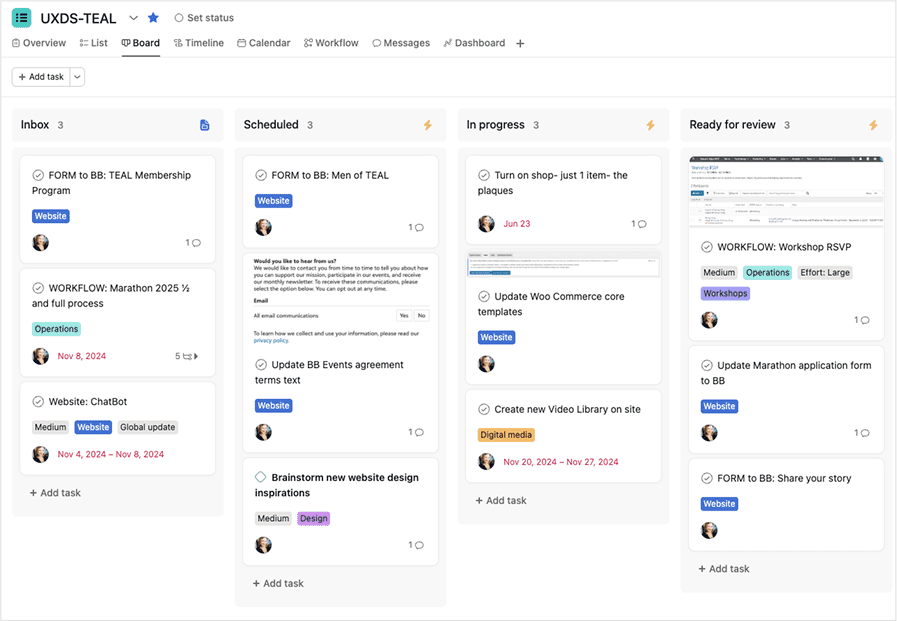Screen dimensions: 897x621
Task: Click the lightning icon in Ready for review column
Action: point(873,125)
